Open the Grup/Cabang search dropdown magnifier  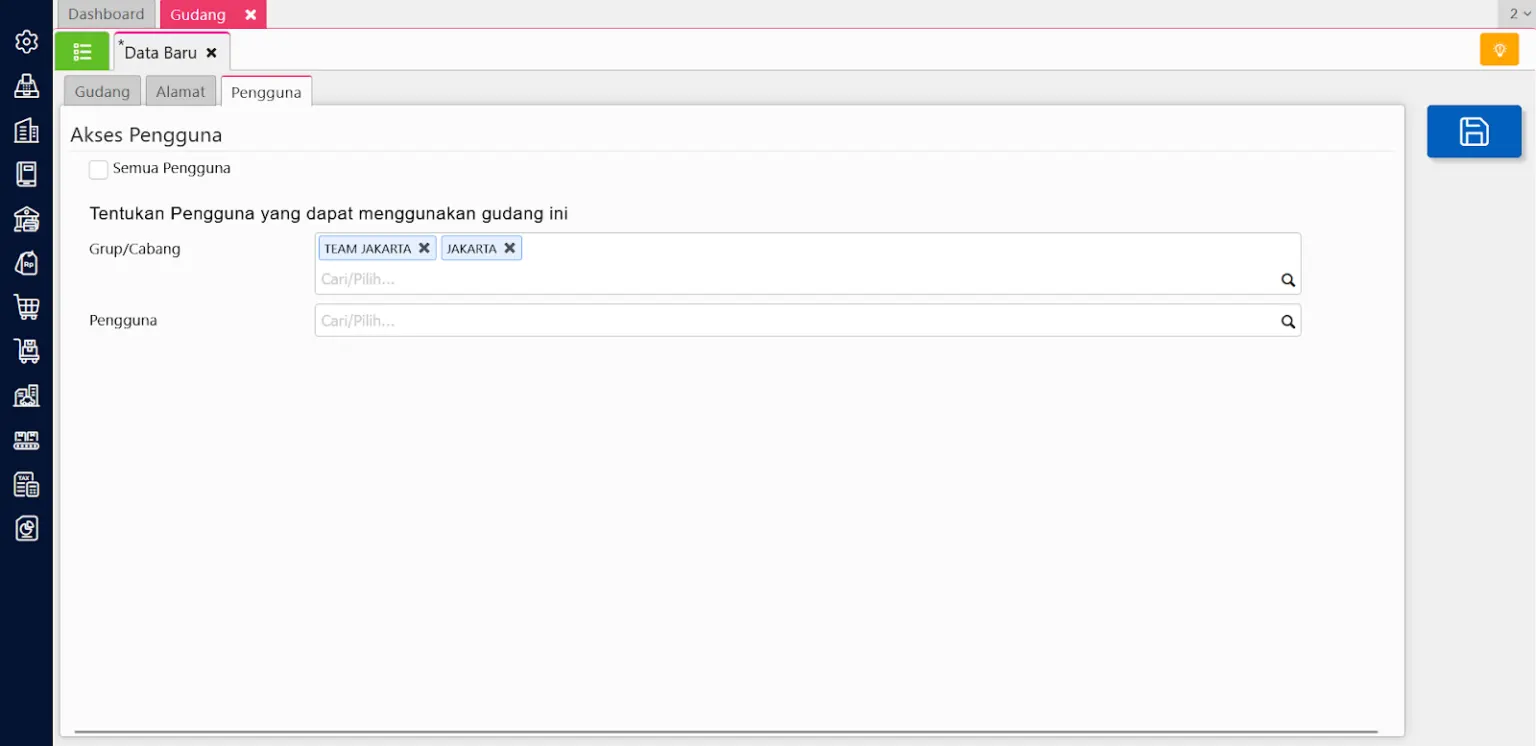point(1288,280)
